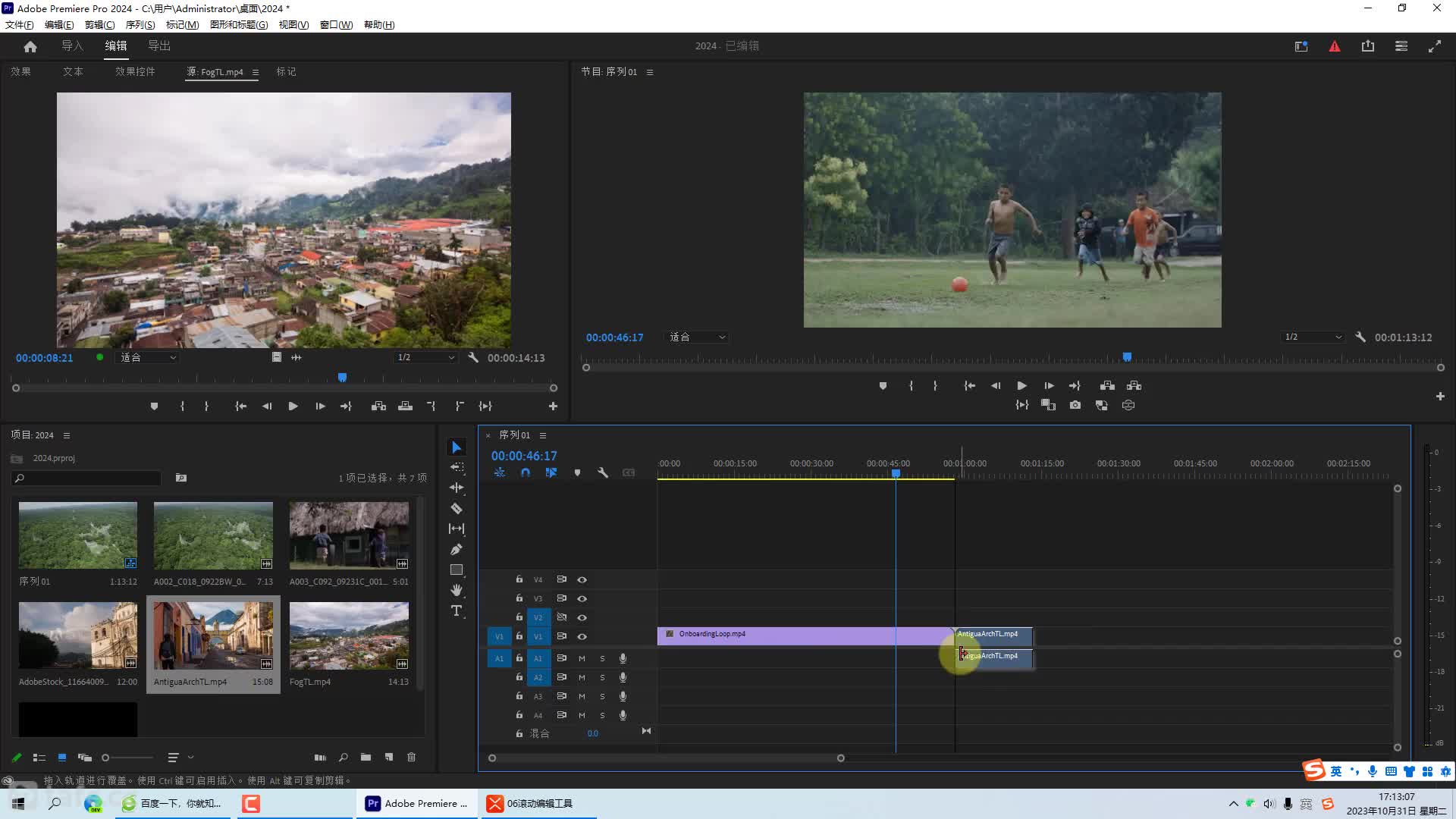
Task: Toggle V1 track output eye
Action: point(582,636)
